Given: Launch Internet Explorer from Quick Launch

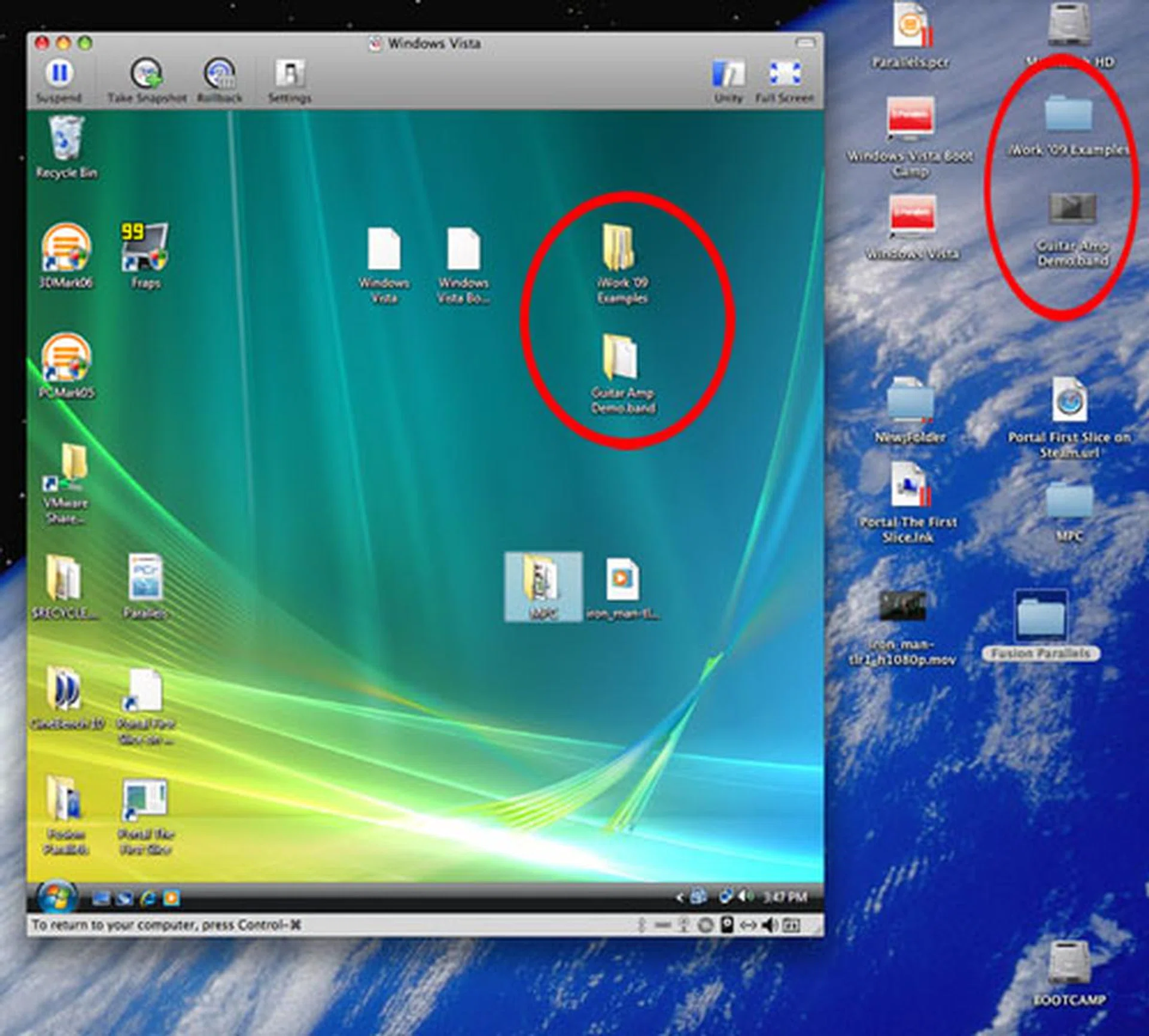Looking at the screenshot, I should click(147, 897).
